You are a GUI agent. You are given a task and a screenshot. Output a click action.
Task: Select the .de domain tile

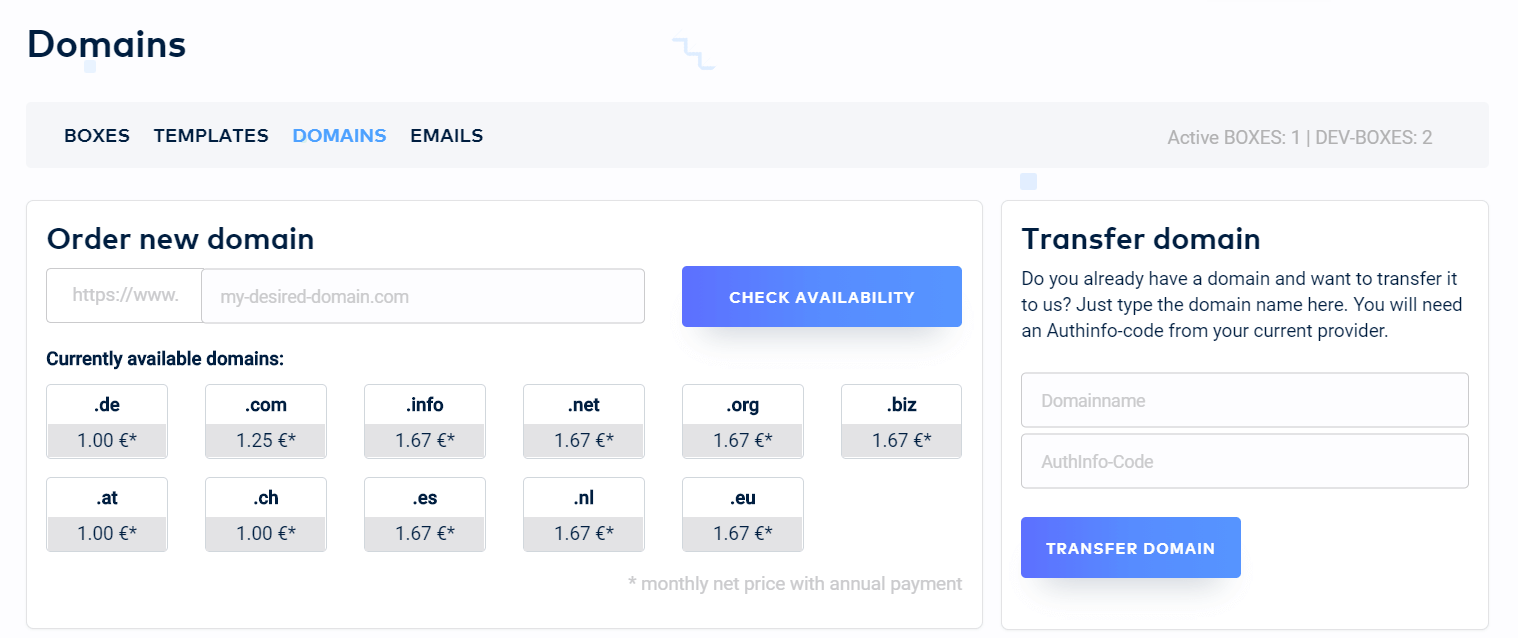click(107, 421)
